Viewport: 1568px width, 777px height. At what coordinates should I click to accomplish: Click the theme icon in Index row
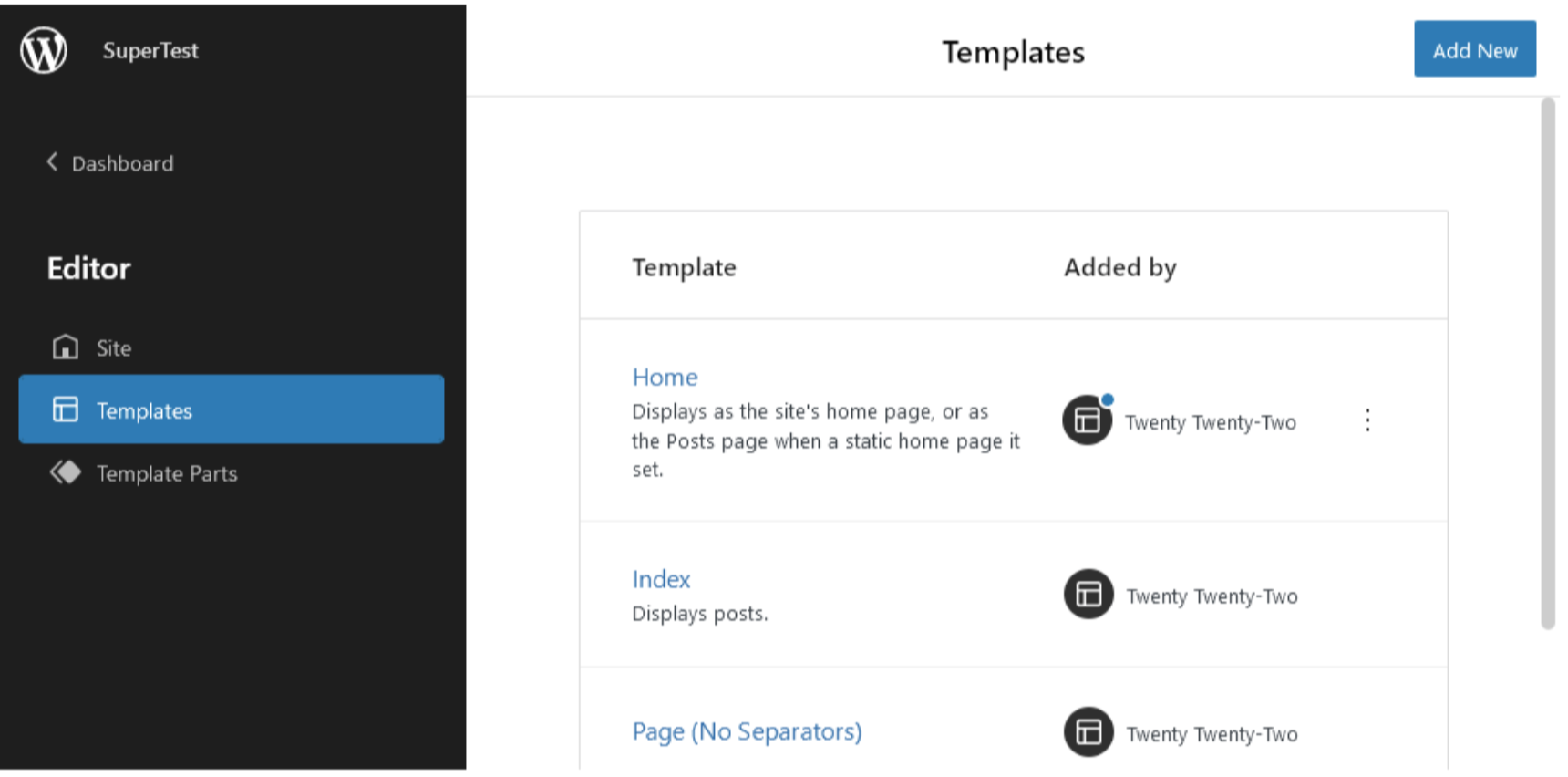click(1088, 595)
